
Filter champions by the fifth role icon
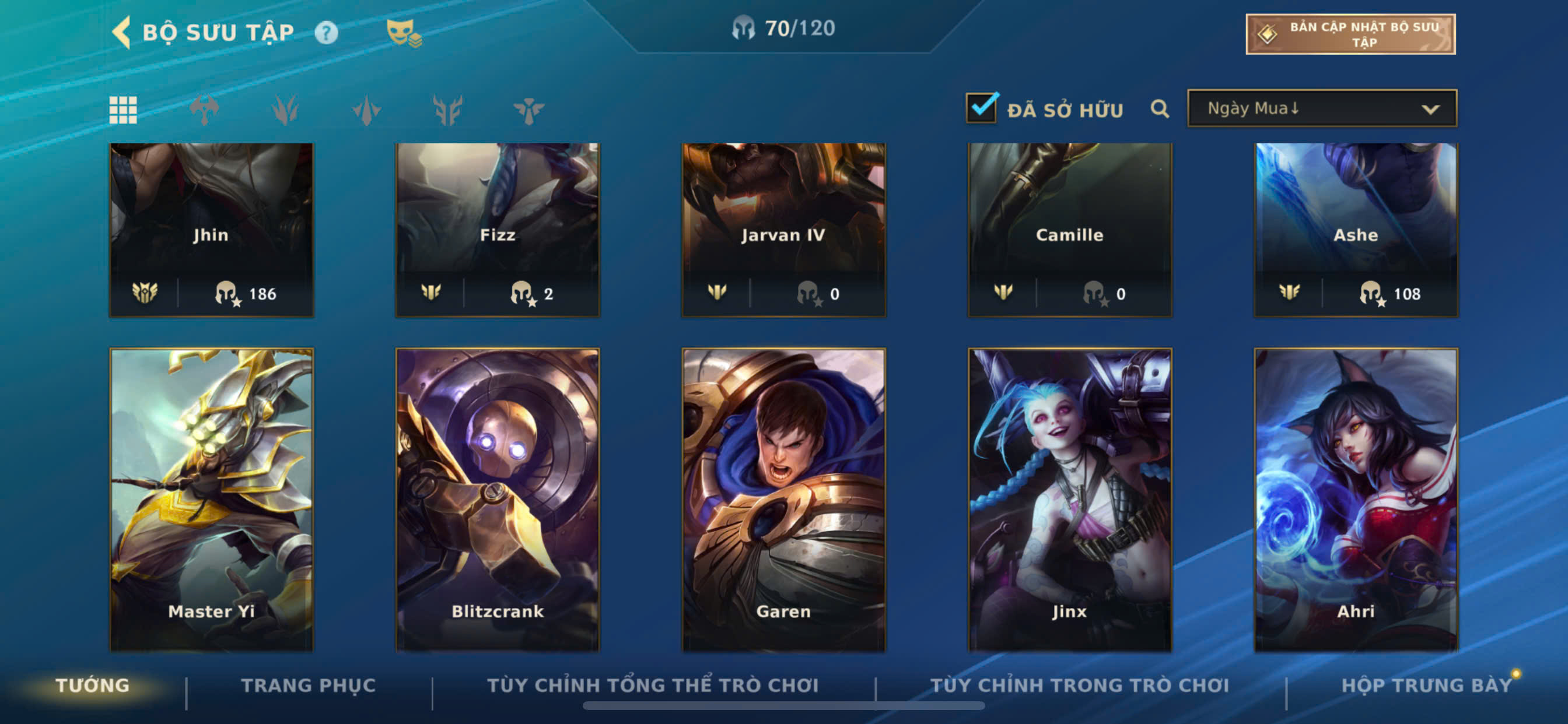point(528,110)
